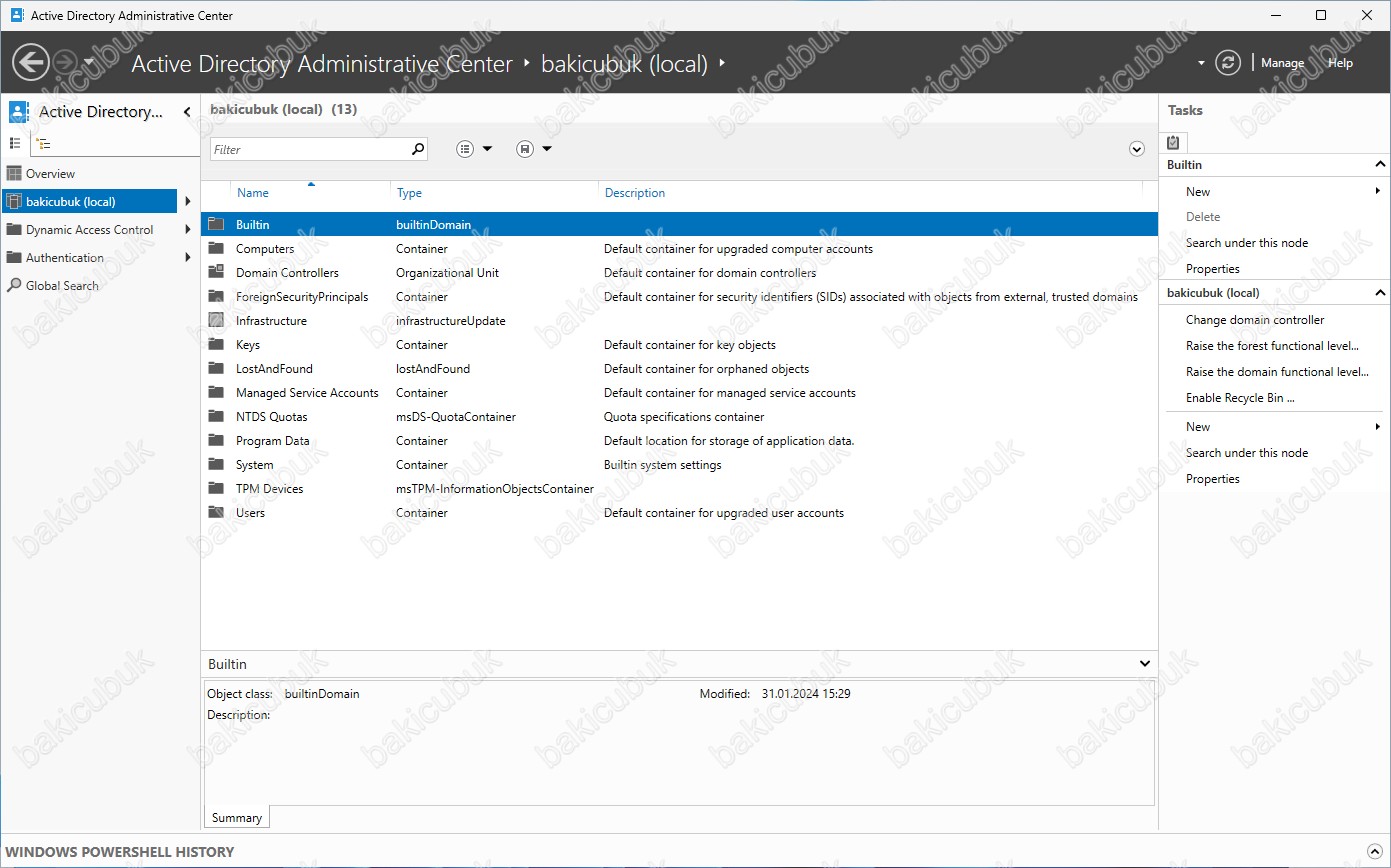
Task: Select the Computers container icon
Action: [216, 249]
